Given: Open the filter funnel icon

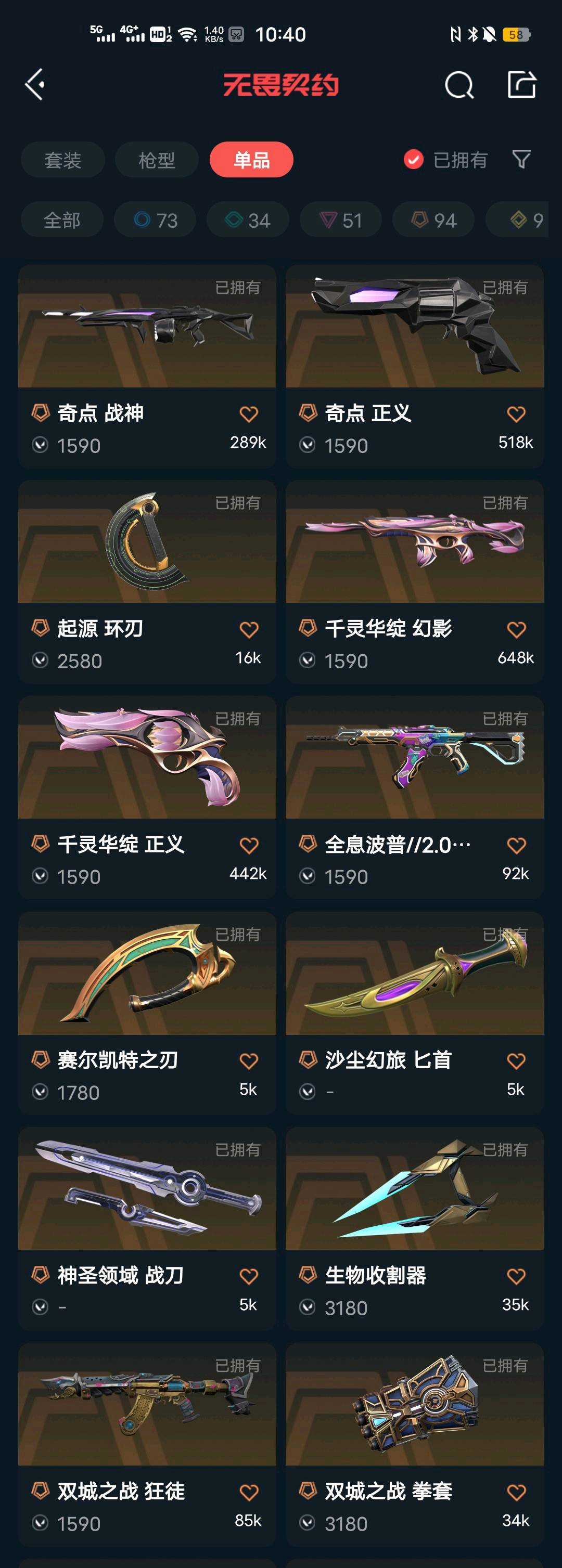Looking at the screenshot, I should pyautogui.click(x=521, y=160).
